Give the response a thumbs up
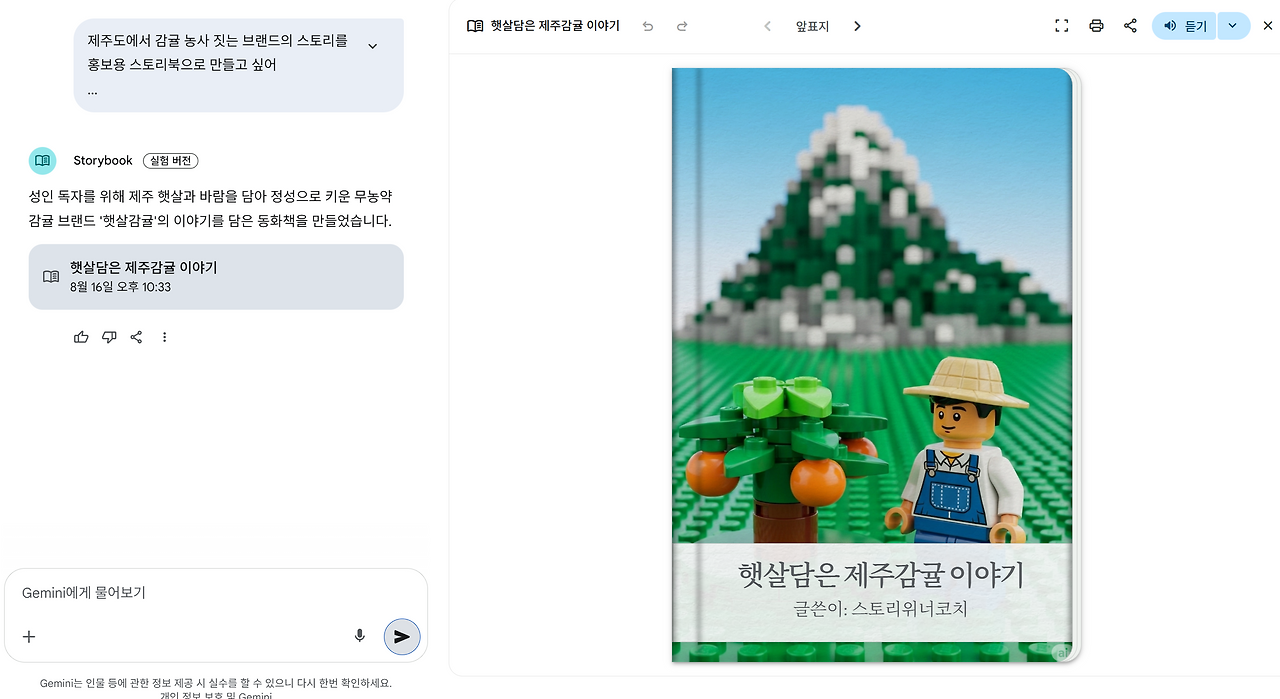 tap(81, 337)
